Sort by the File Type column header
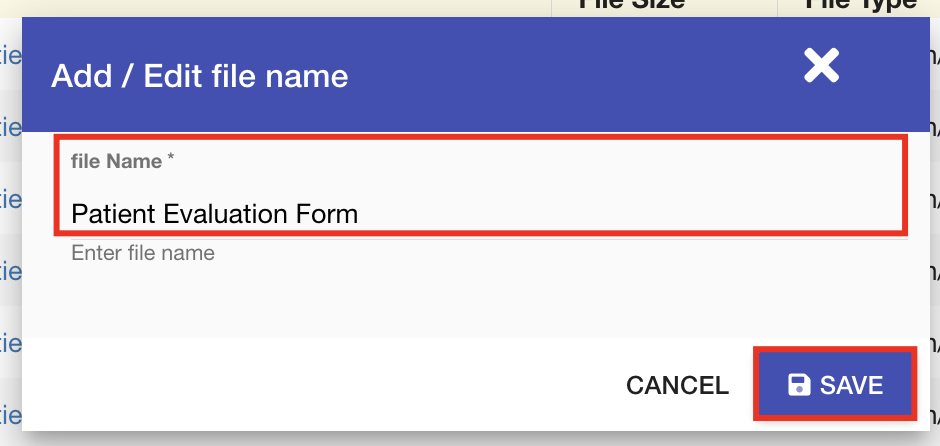The width and height of the screenshot is (940, 446). 860,5
